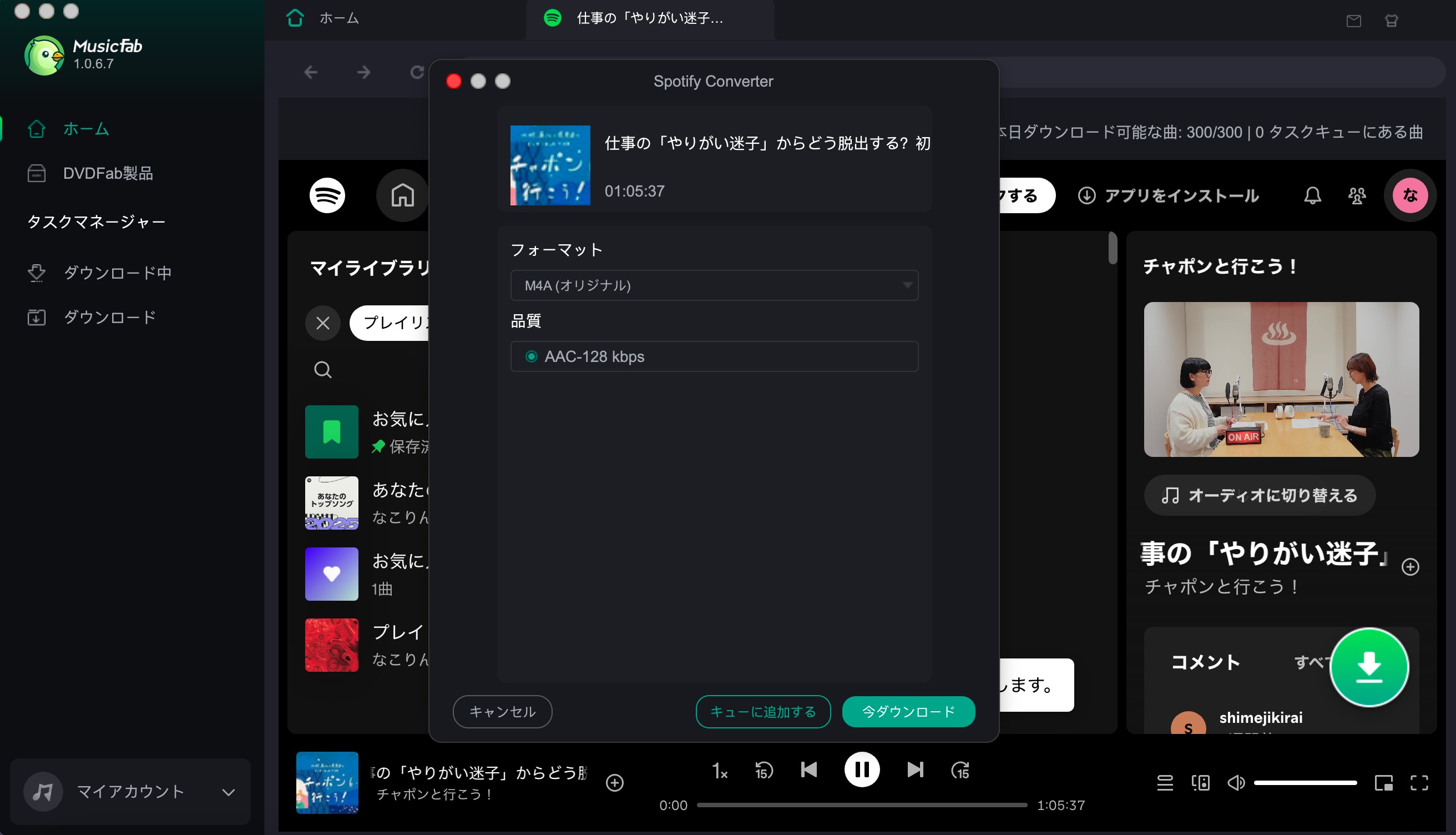
Task: Click キューに追加する button
Action: [762, 712]
